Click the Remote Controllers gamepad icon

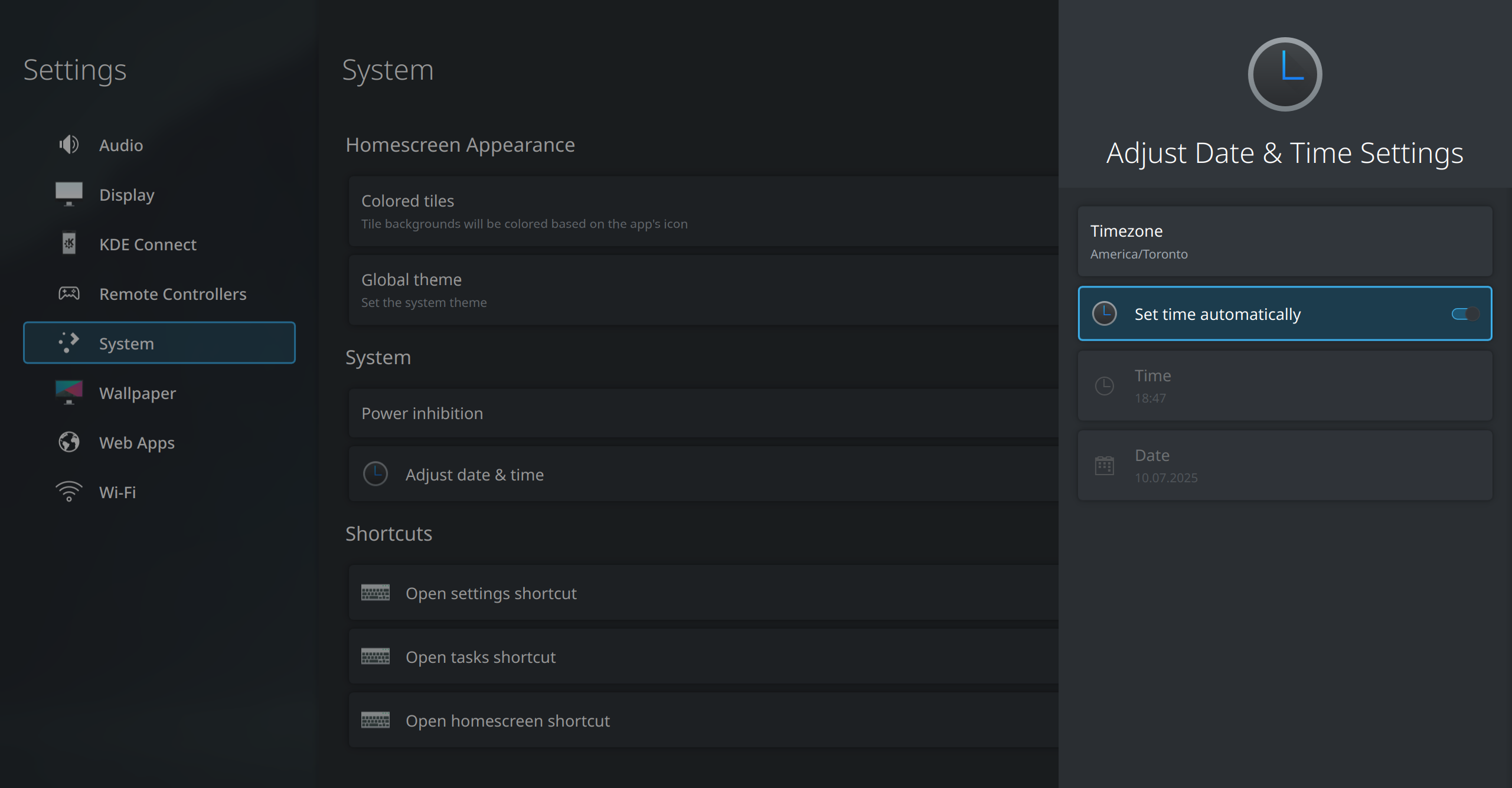69,293
